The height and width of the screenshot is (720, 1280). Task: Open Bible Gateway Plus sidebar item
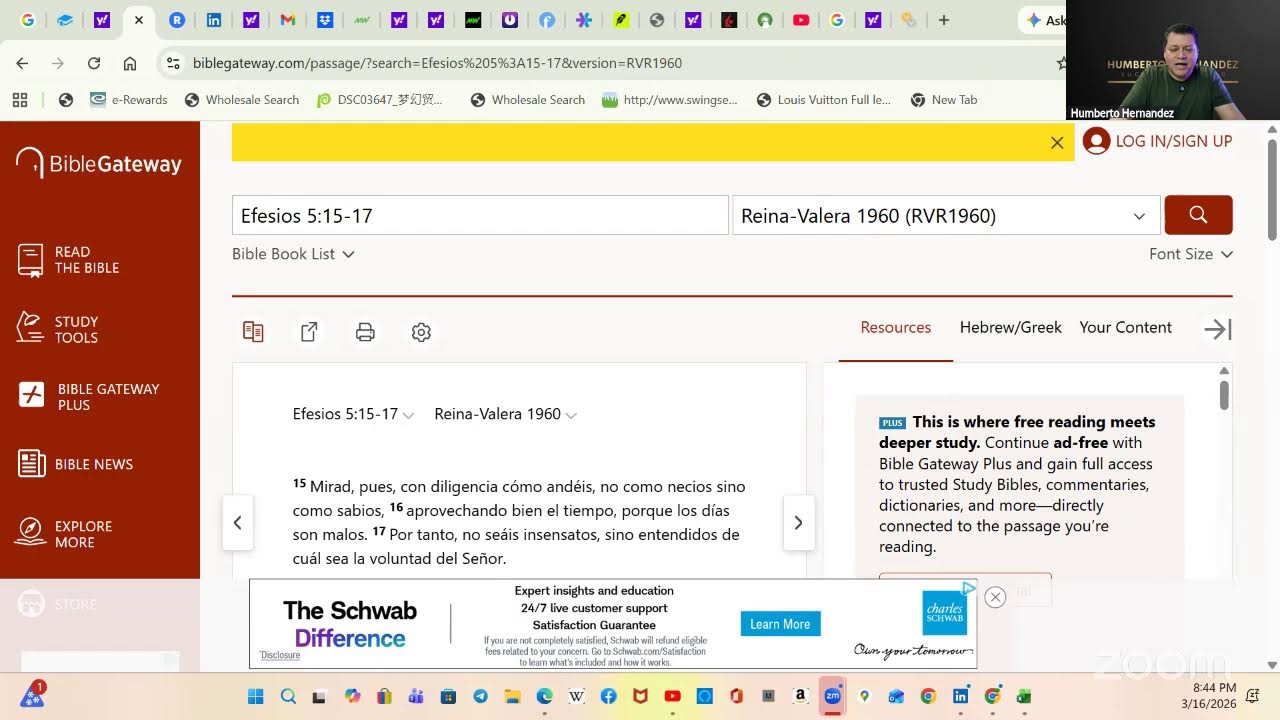pos(89,397)
